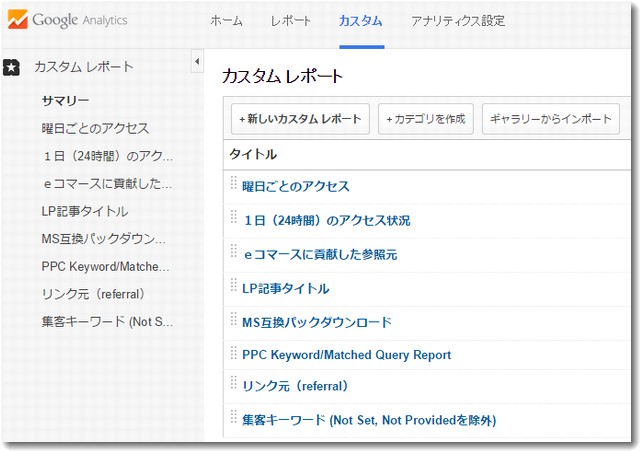The width and height of the screenshot is (640, 451).
Task: Click drag handle beside 曜日ごとのアクセス row
Action: (234, 185)
